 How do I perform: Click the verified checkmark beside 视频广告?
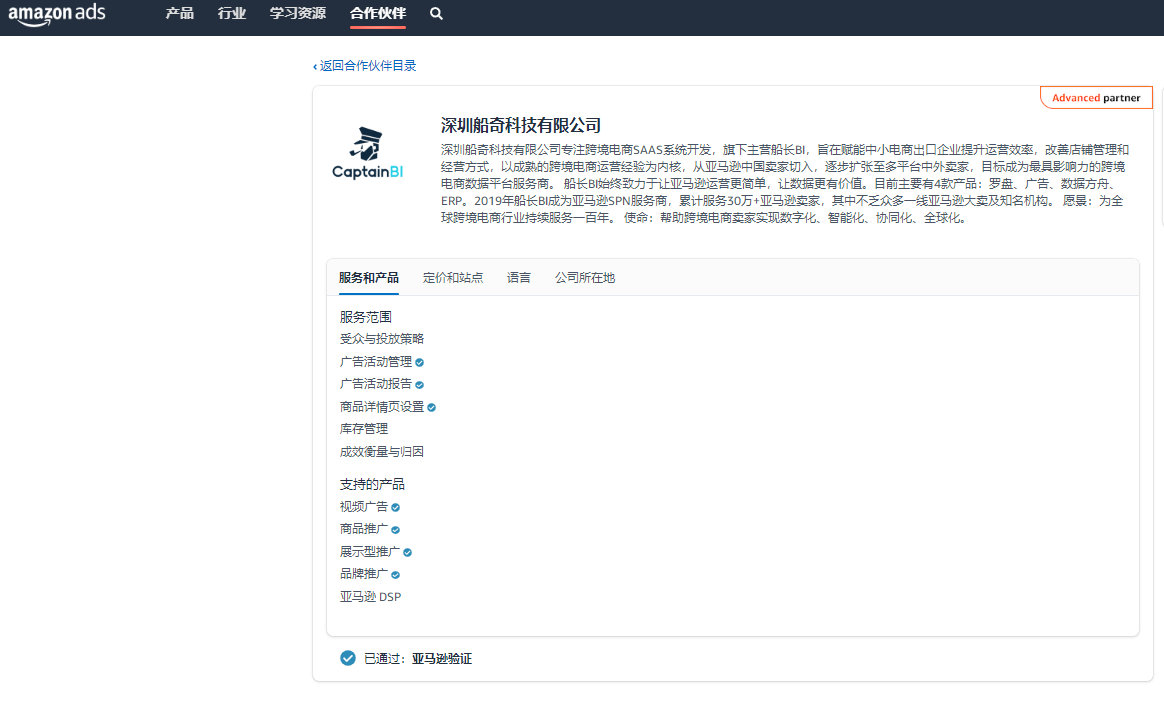pyautogui.click(x=394, y=506)
